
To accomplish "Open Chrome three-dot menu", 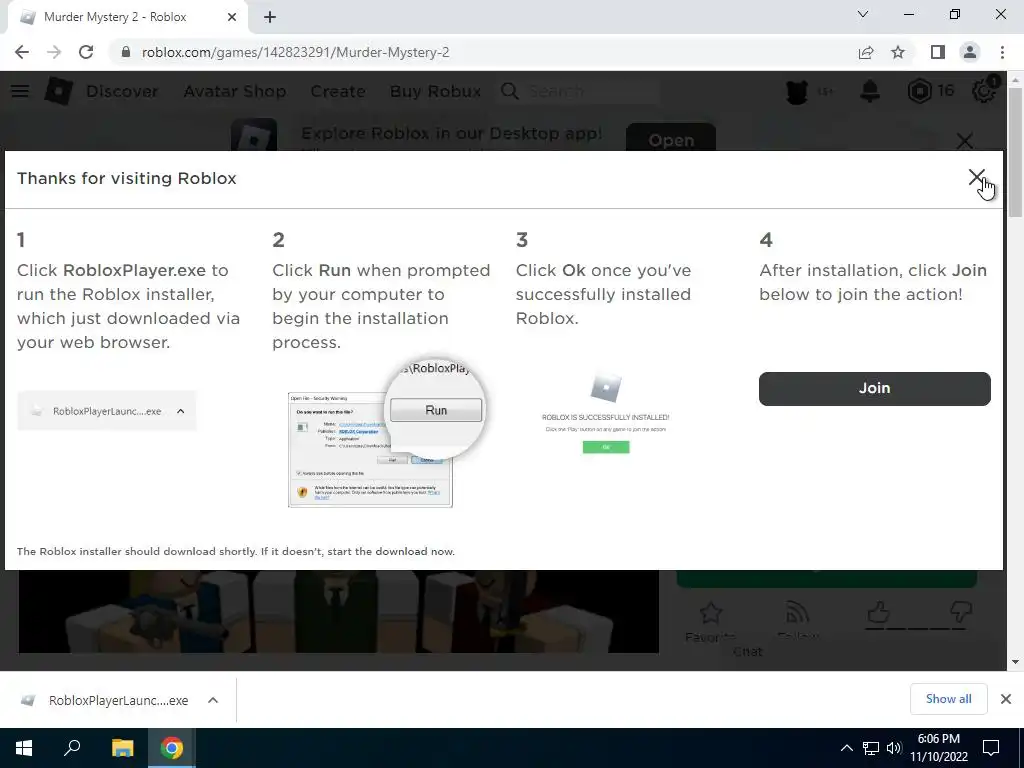I will [x=1002, y=52].
